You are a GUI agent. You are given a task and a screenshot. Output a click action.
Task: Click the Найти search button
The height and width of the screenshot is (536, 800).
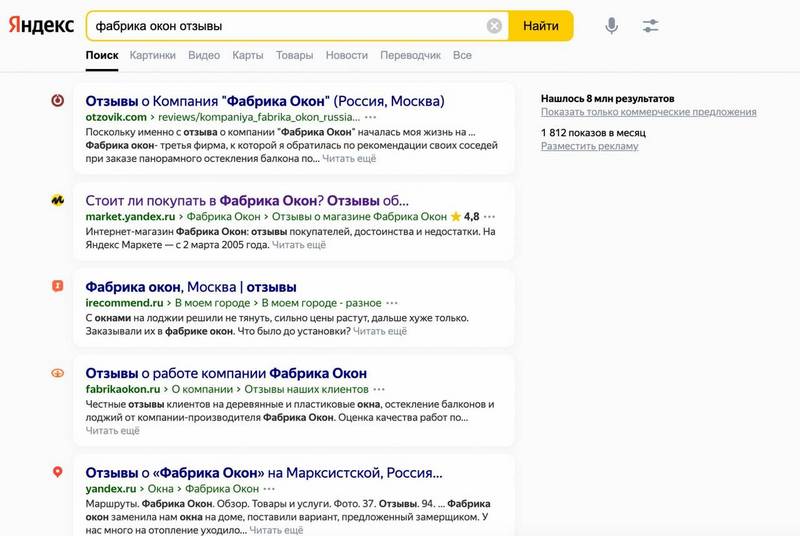point(541,25)
